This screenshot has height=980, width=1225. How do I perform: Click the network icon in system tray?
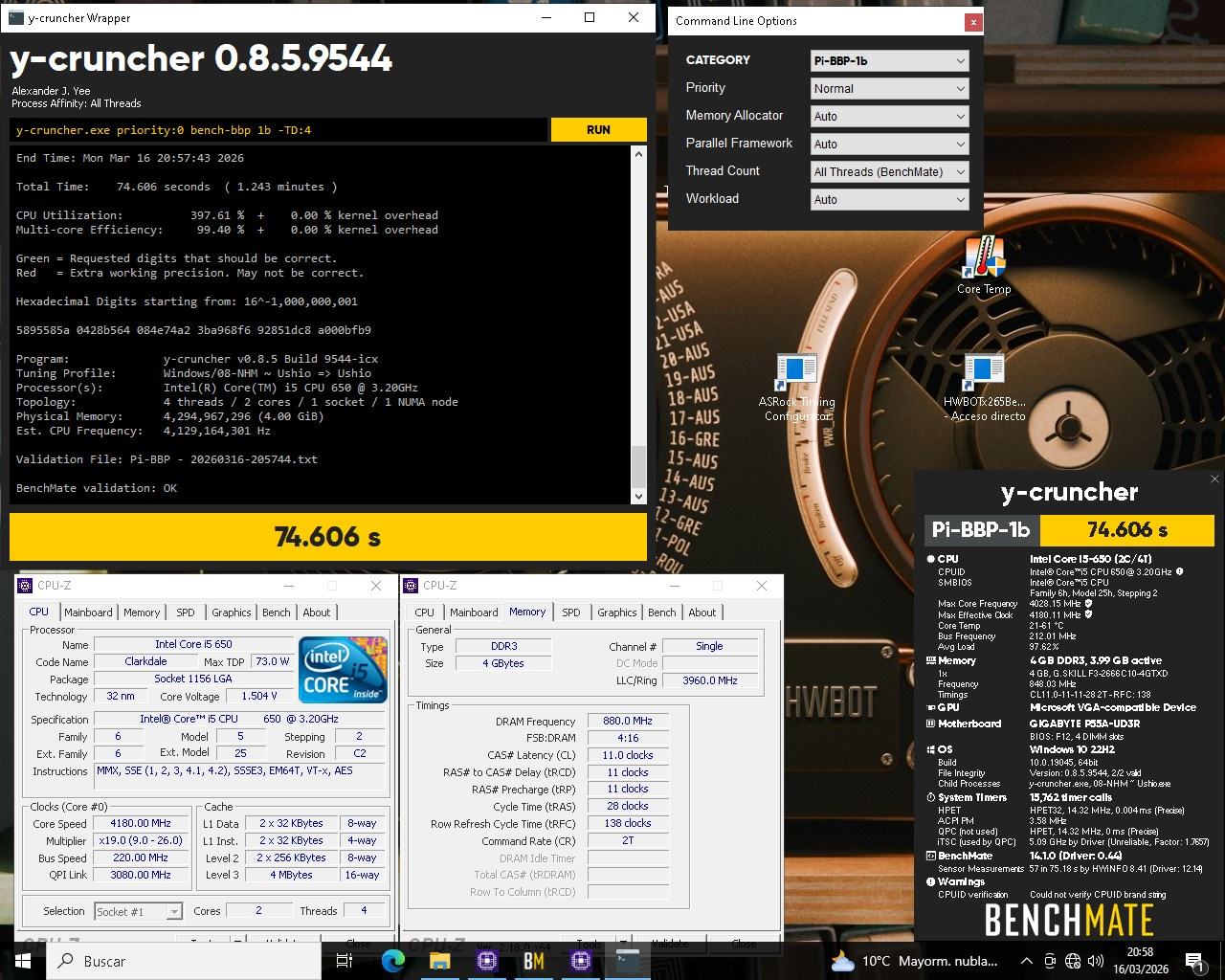click(1073, 961)
